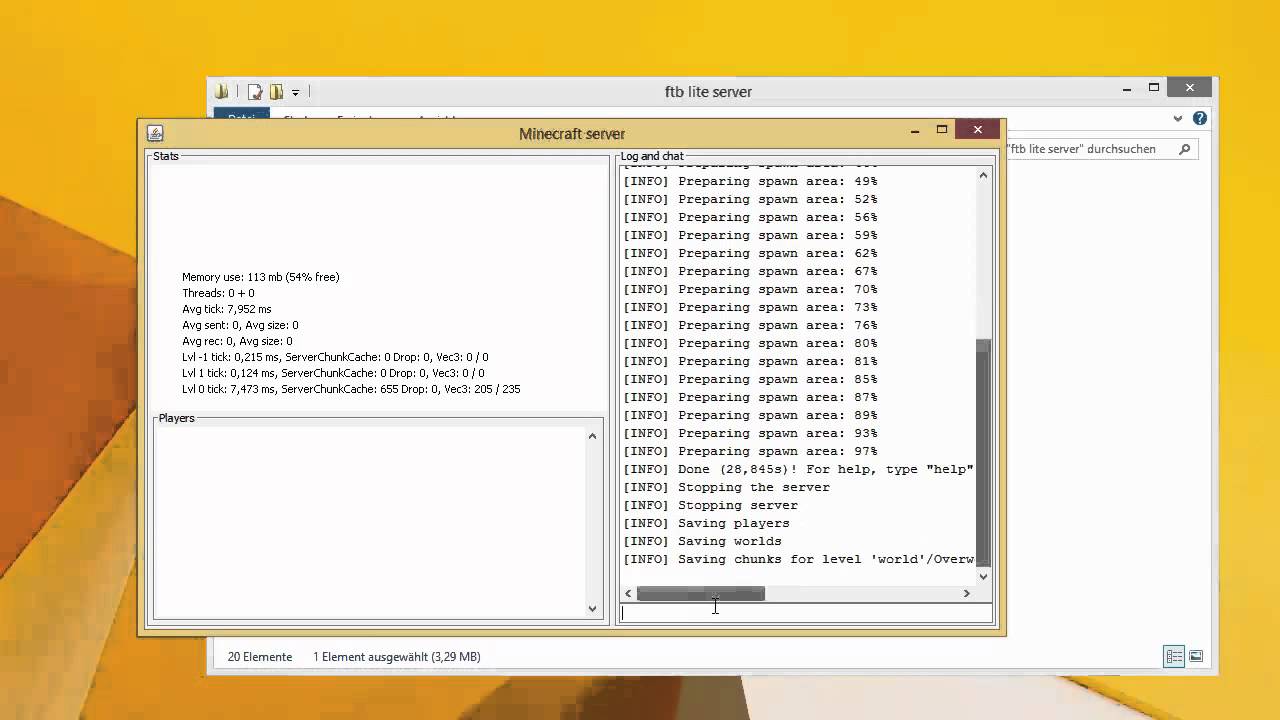Click the log vertical scrollbar down arrow
The height and width of the screenshot is (720, 1280).
pyautogui.click(x=983, y=576)
